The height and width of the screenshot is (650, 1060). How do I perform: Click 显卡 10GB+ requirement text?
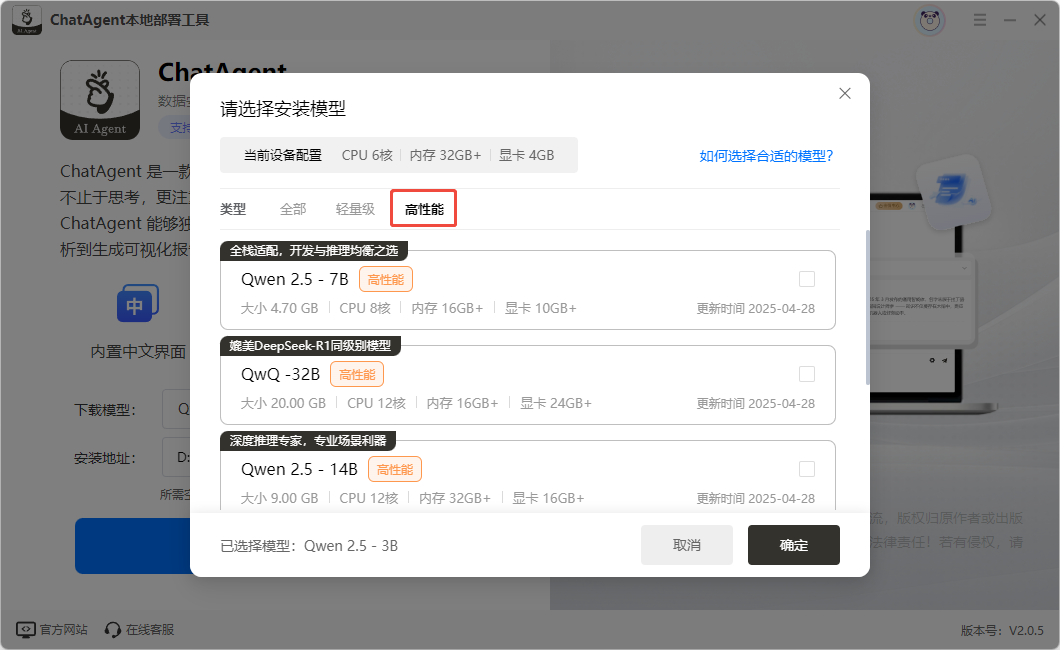541,308
